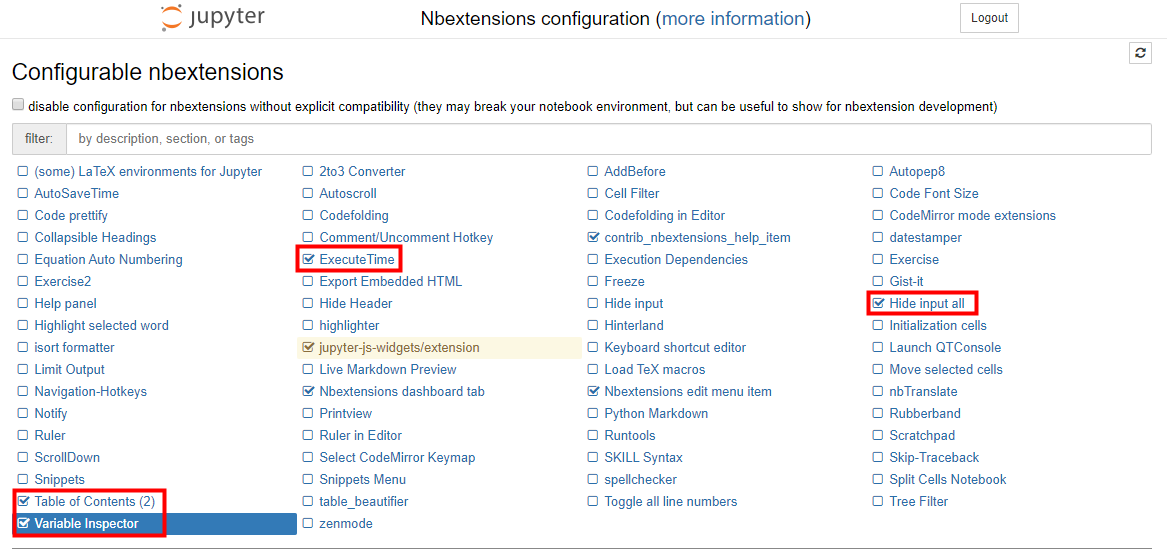The image size is (1167, 553).
Task: Select Execution Dependencies extension
Action: pos(676,260)
